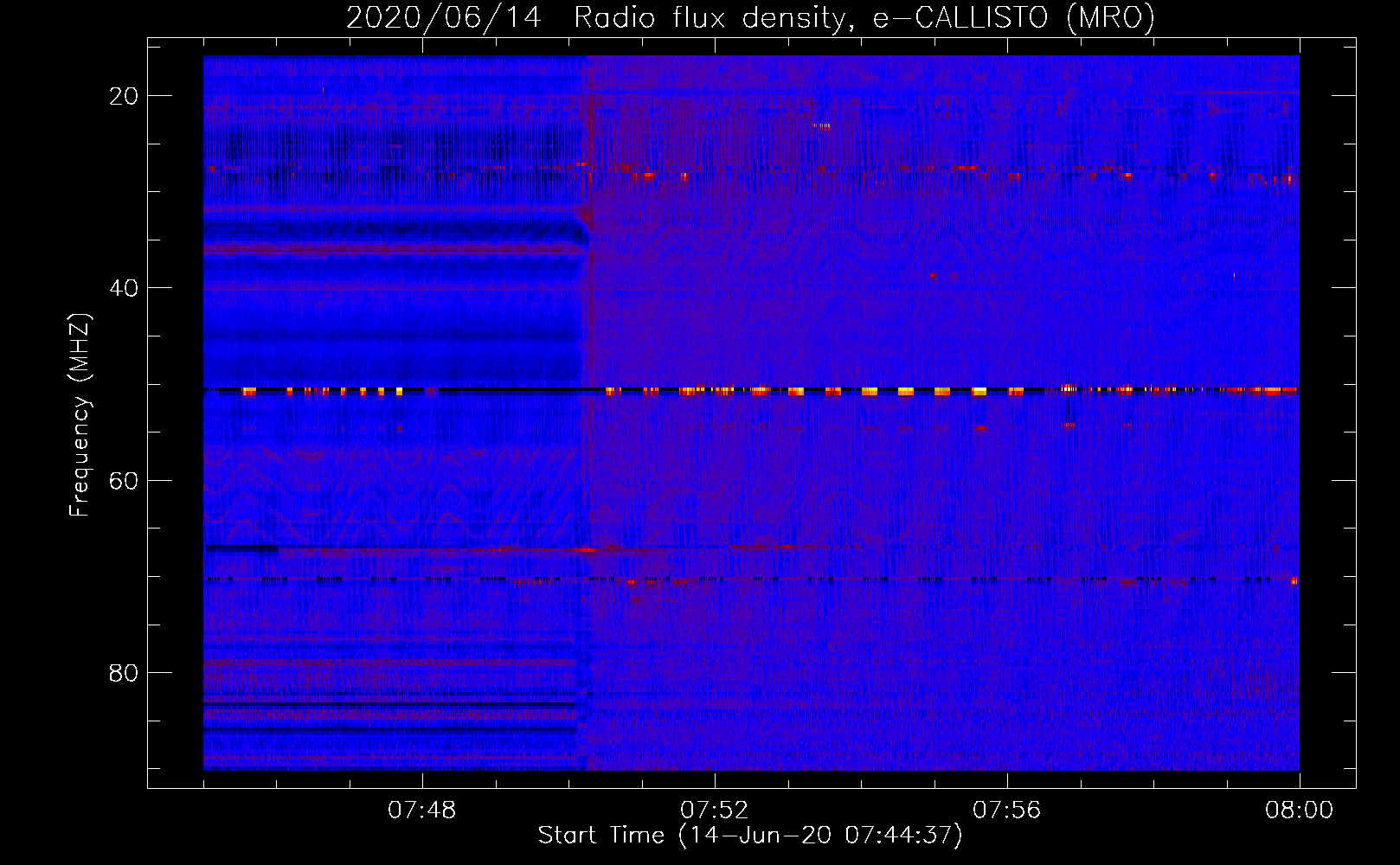This screenshot has height=865, width=1400.
Task: Click the 07:52 time tick label
Action: point(715,811)
